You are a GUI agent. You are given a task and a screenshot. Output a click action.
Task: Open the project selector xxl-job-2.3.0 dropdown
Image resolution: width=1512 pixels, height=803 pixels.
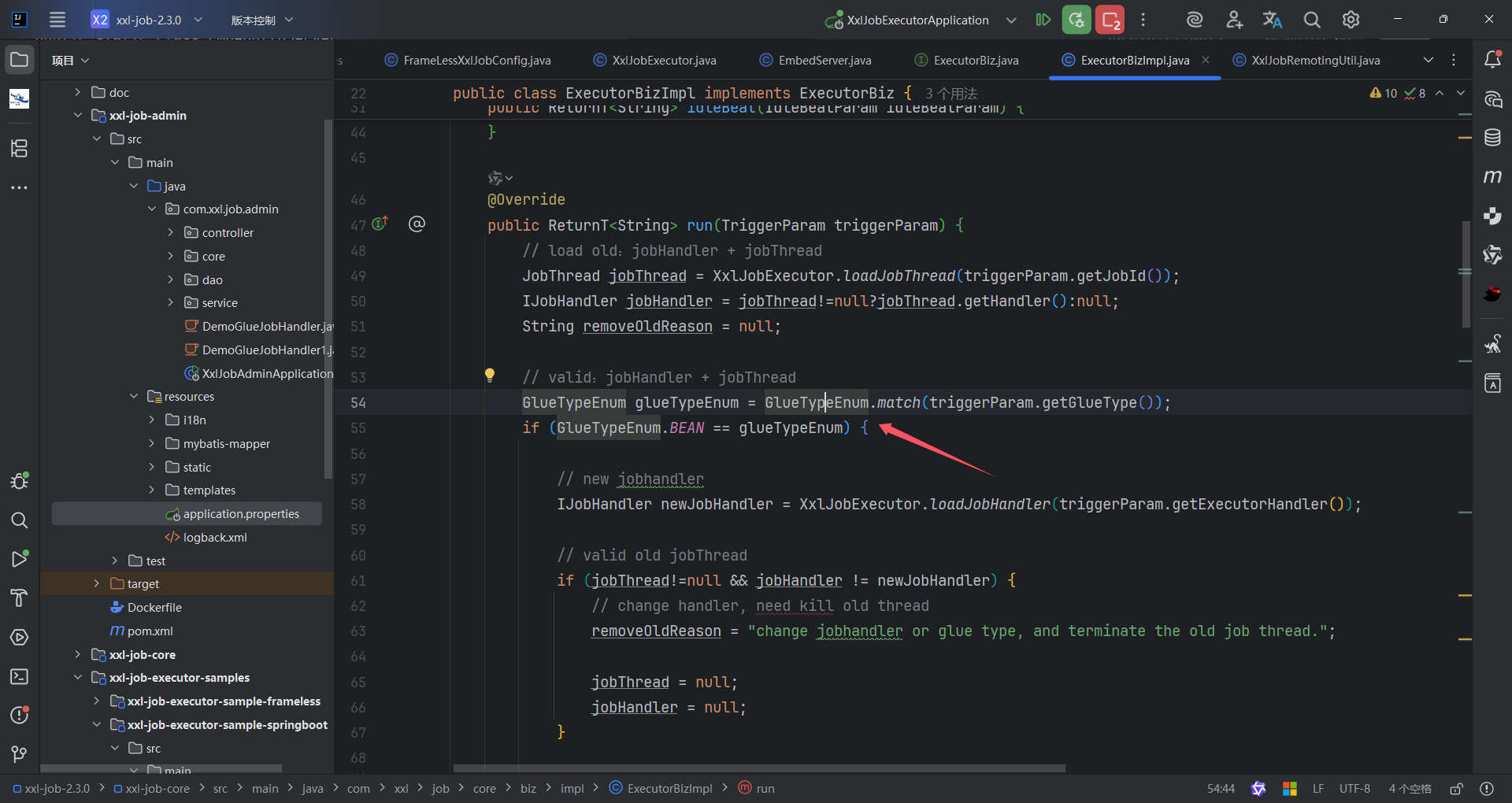[148, 20]
